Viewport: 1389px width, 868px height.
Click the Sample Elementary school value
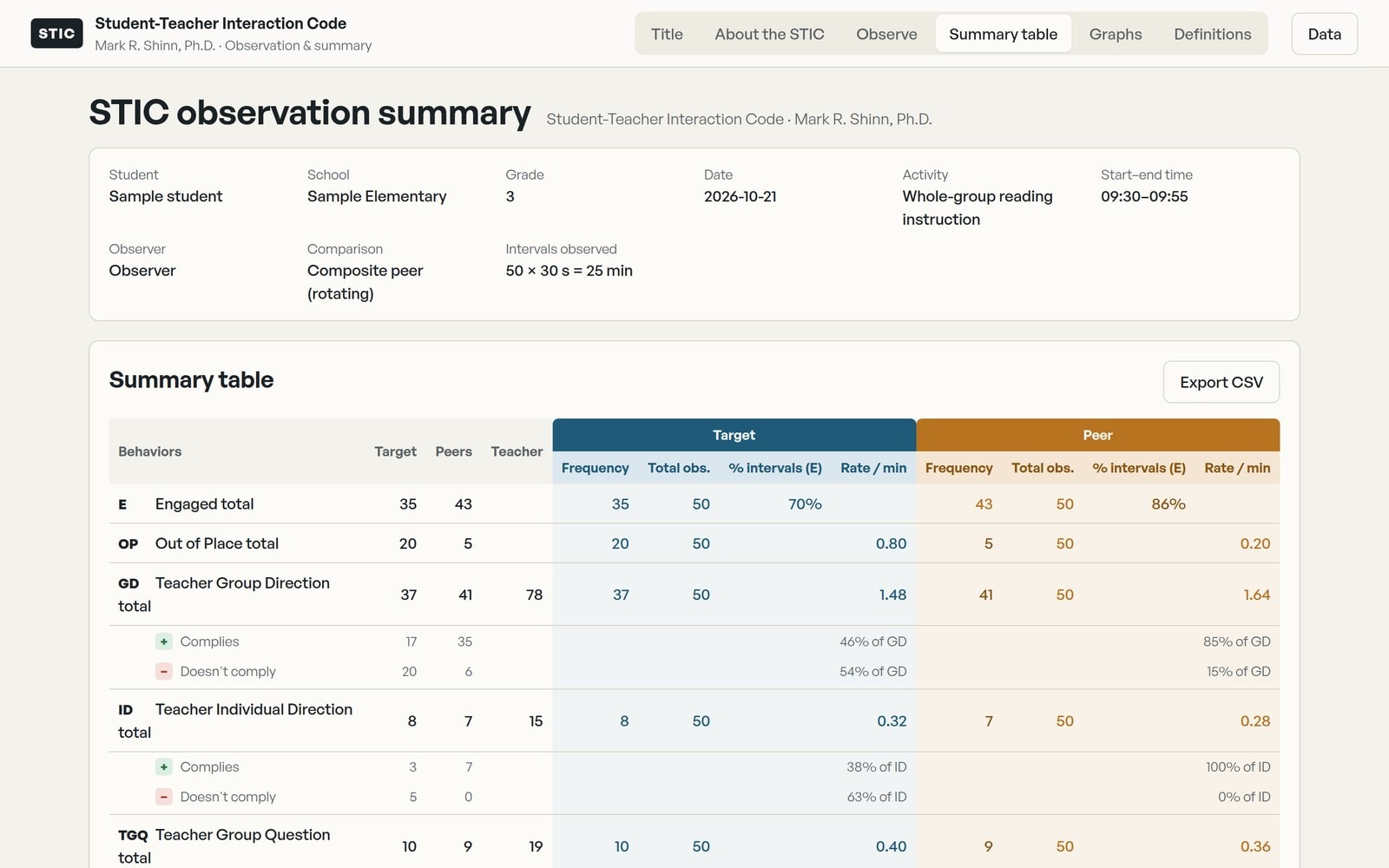click(x=377, y=196)
